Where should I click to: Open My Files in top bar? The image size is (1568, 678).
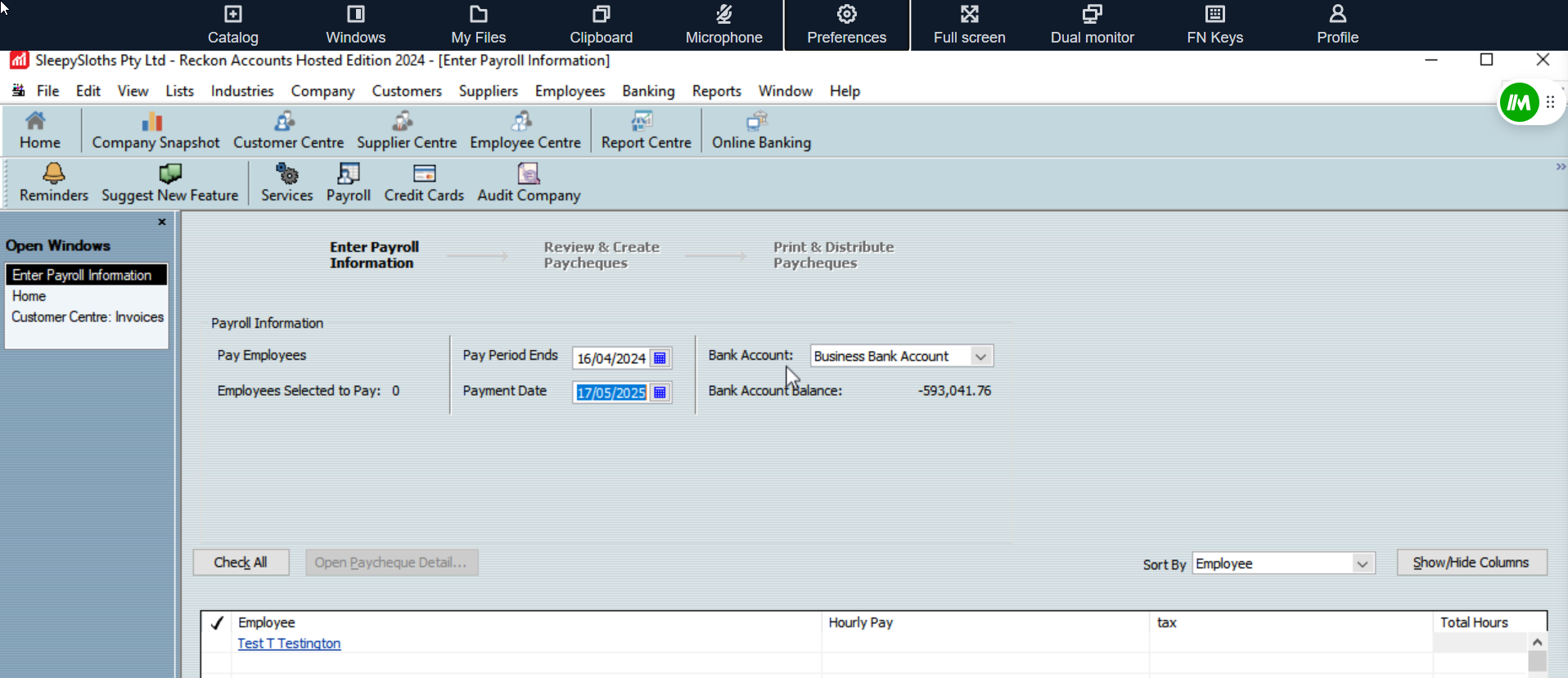point(478,25)
